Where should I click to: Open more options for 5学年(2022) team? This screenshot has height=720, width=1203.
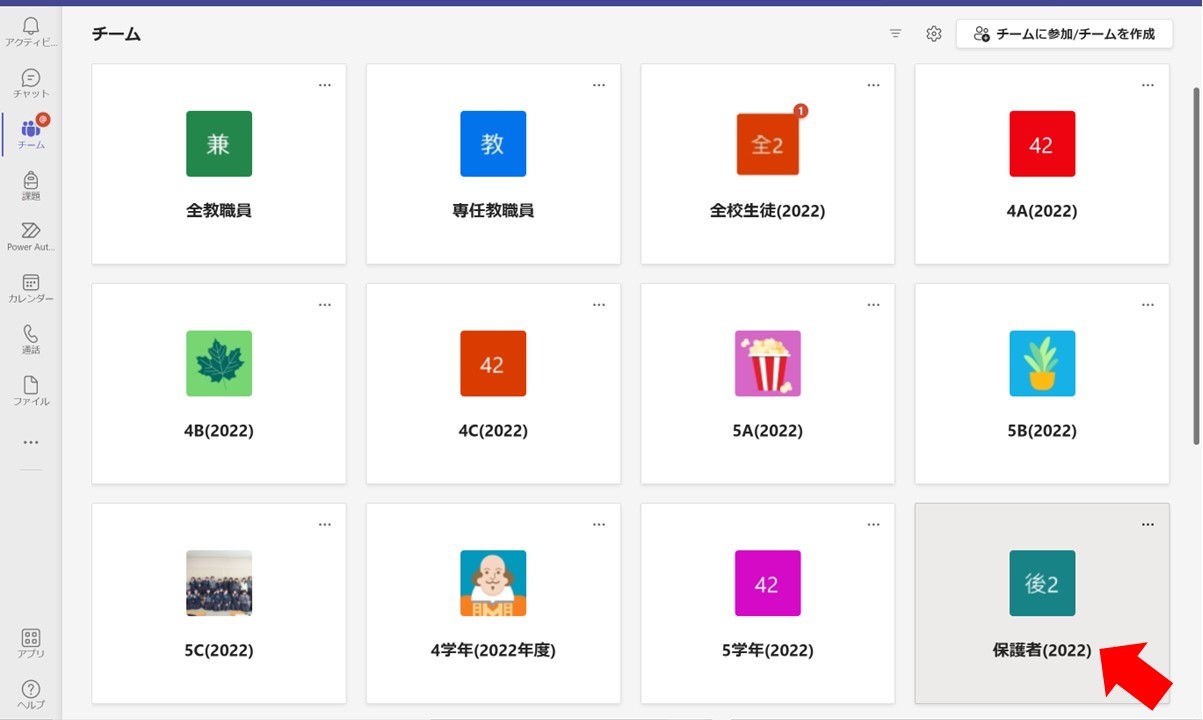pos(874,524)
